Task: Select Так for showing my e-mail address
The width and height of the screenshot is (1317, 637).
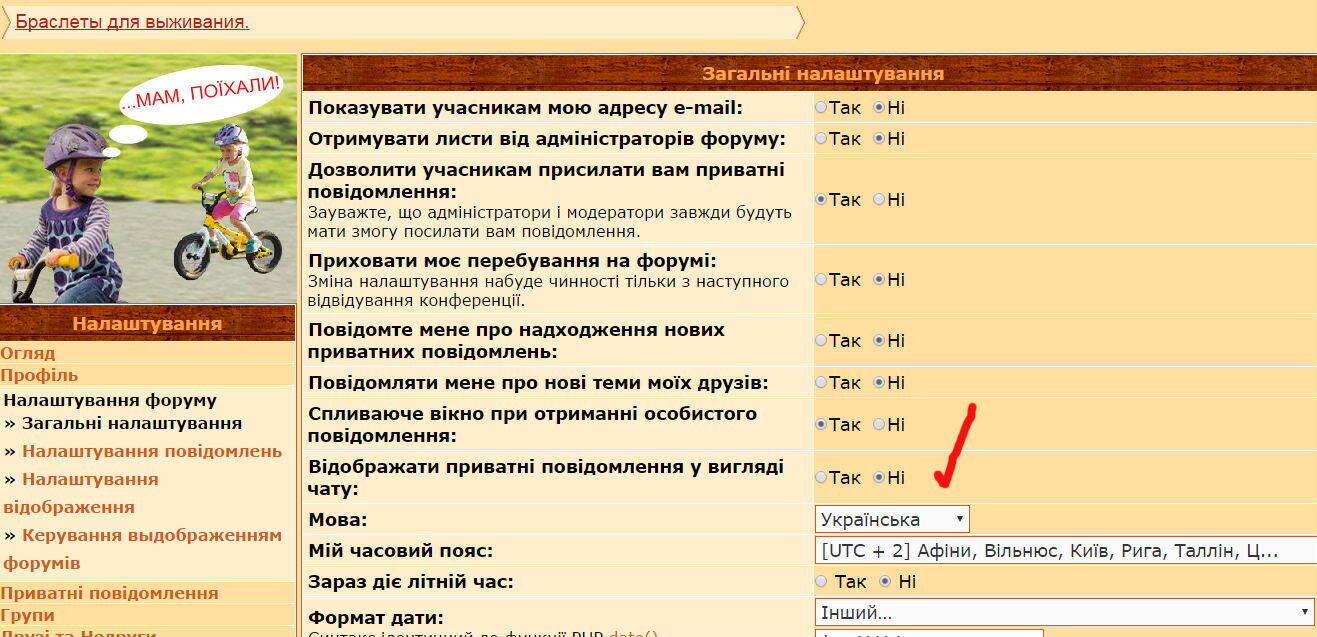Action: 821,108
